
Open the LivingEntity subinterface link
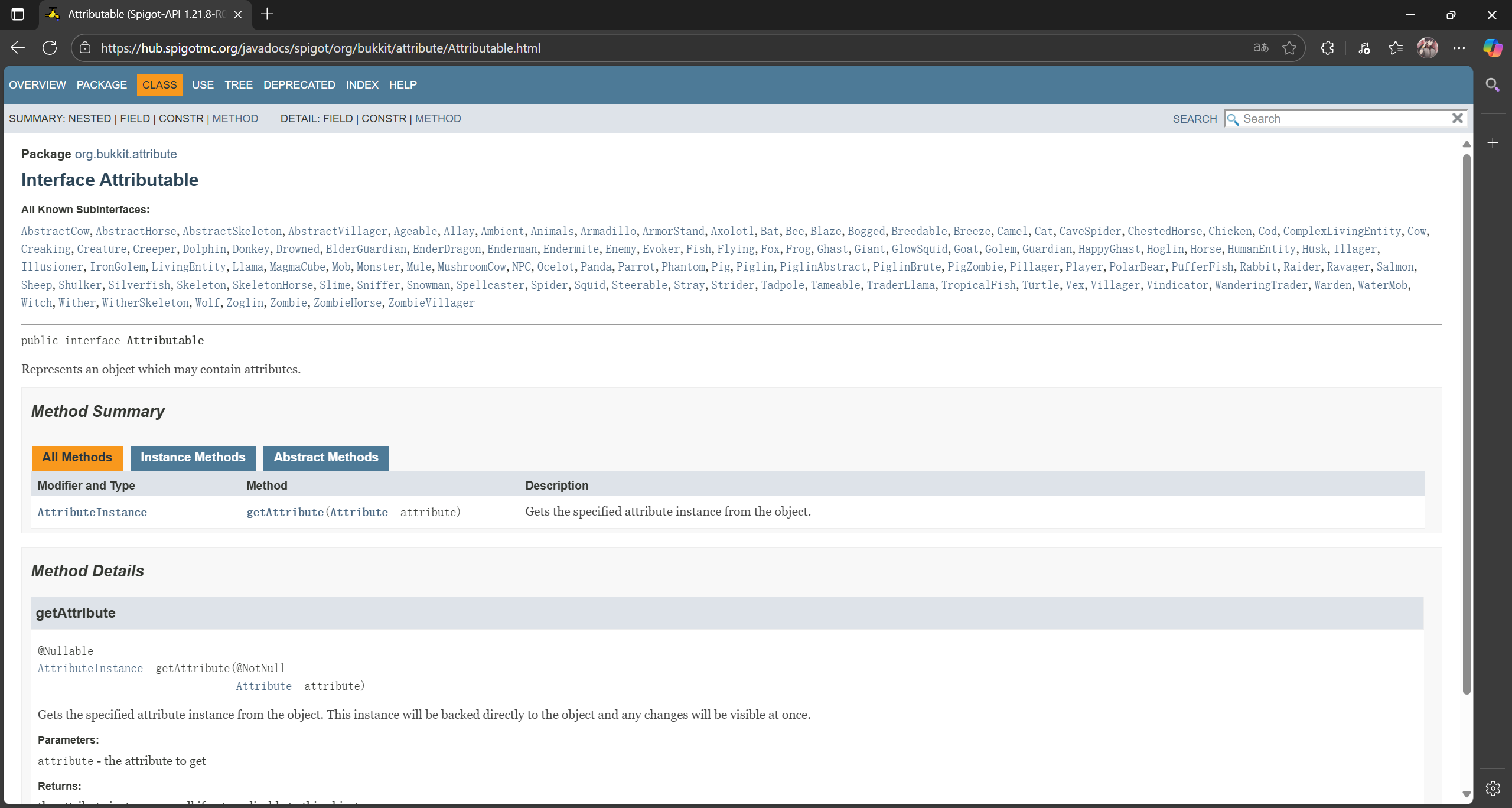coord(188,267)
